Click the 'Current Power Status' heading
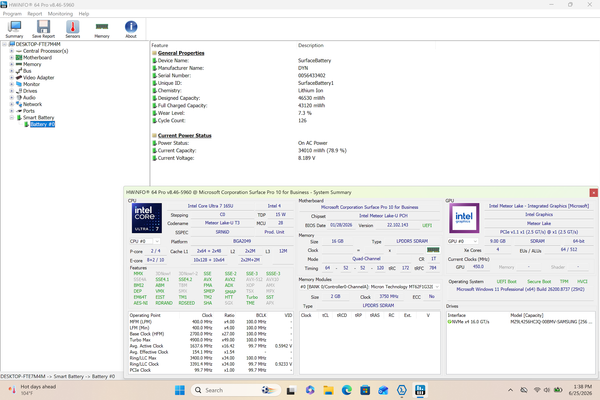The width and height of the screenshot is (600, 400). click(x=184, y=136)
